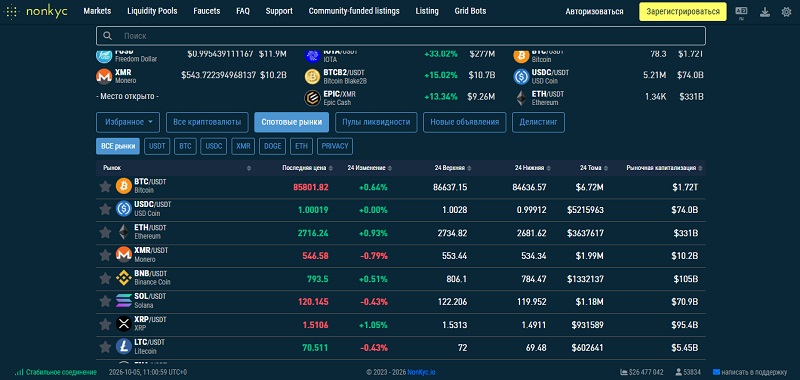This screenshot has width=800, height=380.
Task: Open the Faucets menu item
Action: point(207,11)
